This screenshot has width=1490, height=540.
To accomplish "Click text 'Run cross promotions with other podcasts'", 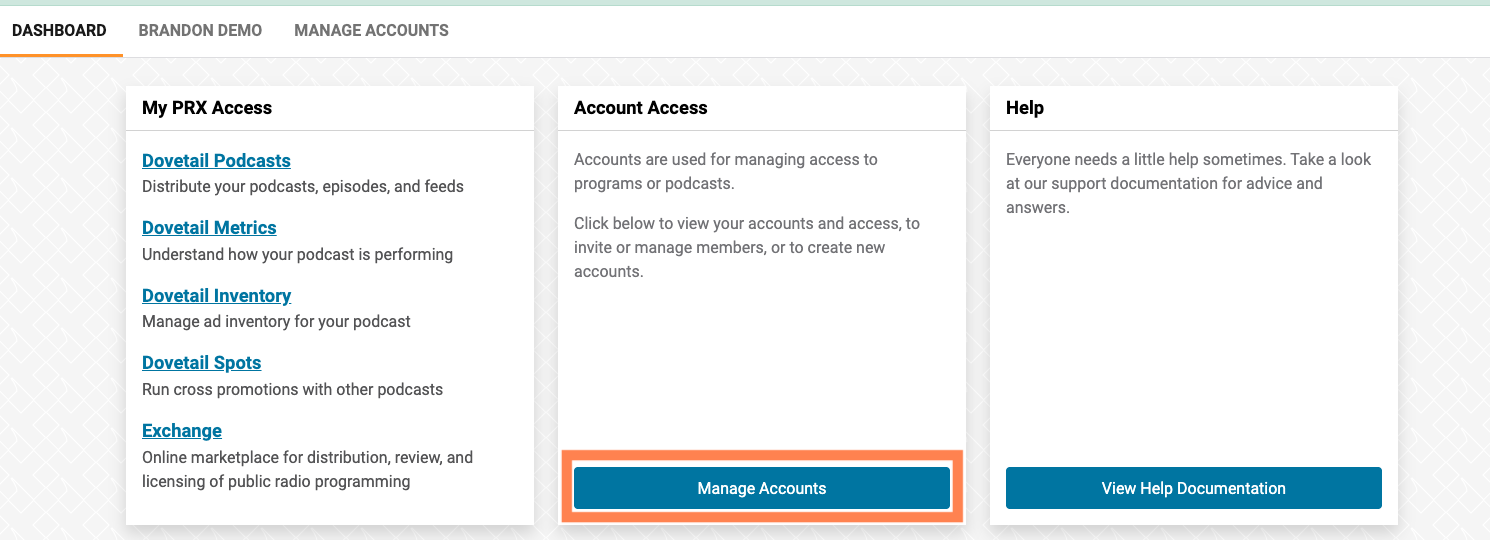I will tap(292, 389).
